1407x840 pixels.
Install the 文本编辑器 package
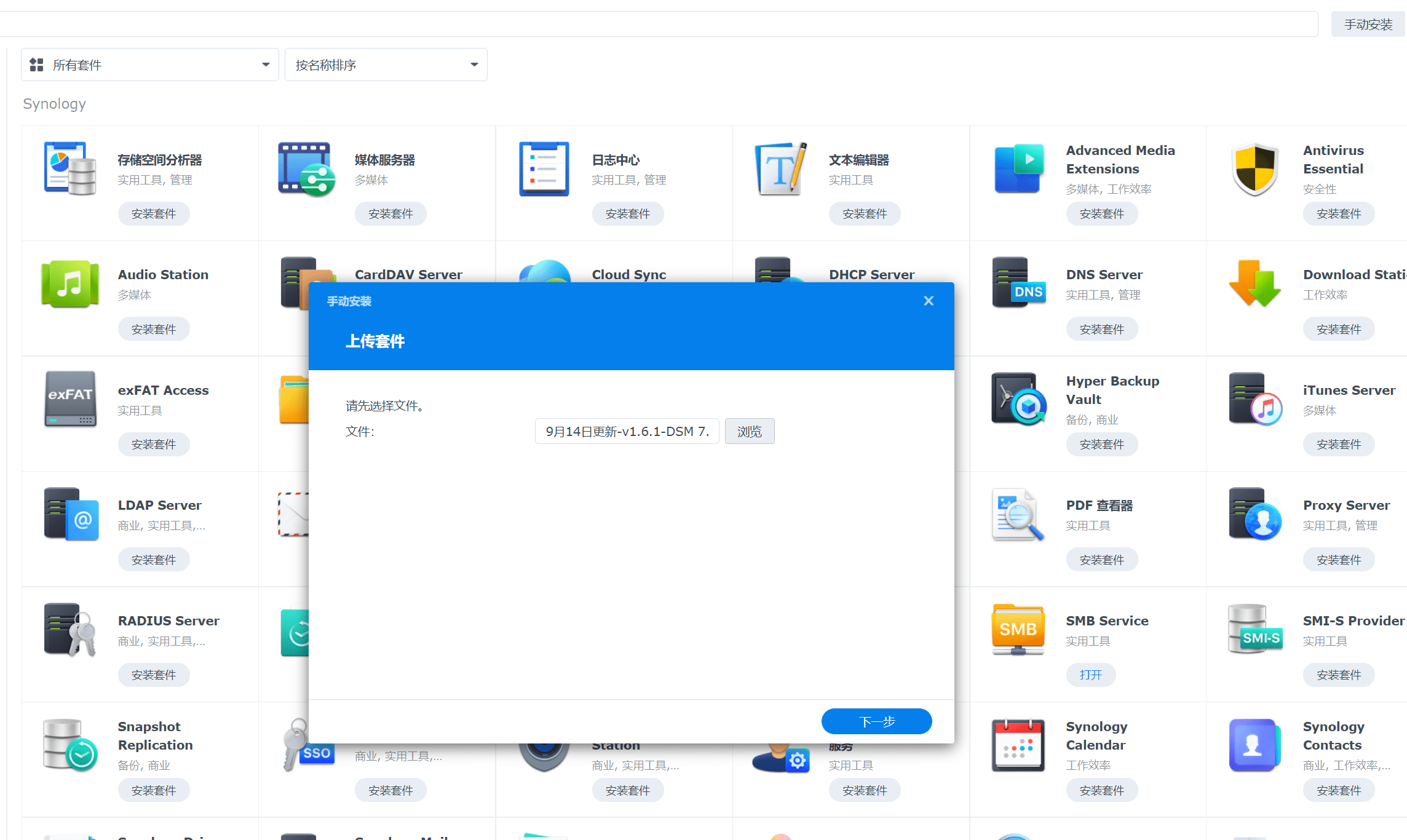click(x=865, y=214)
